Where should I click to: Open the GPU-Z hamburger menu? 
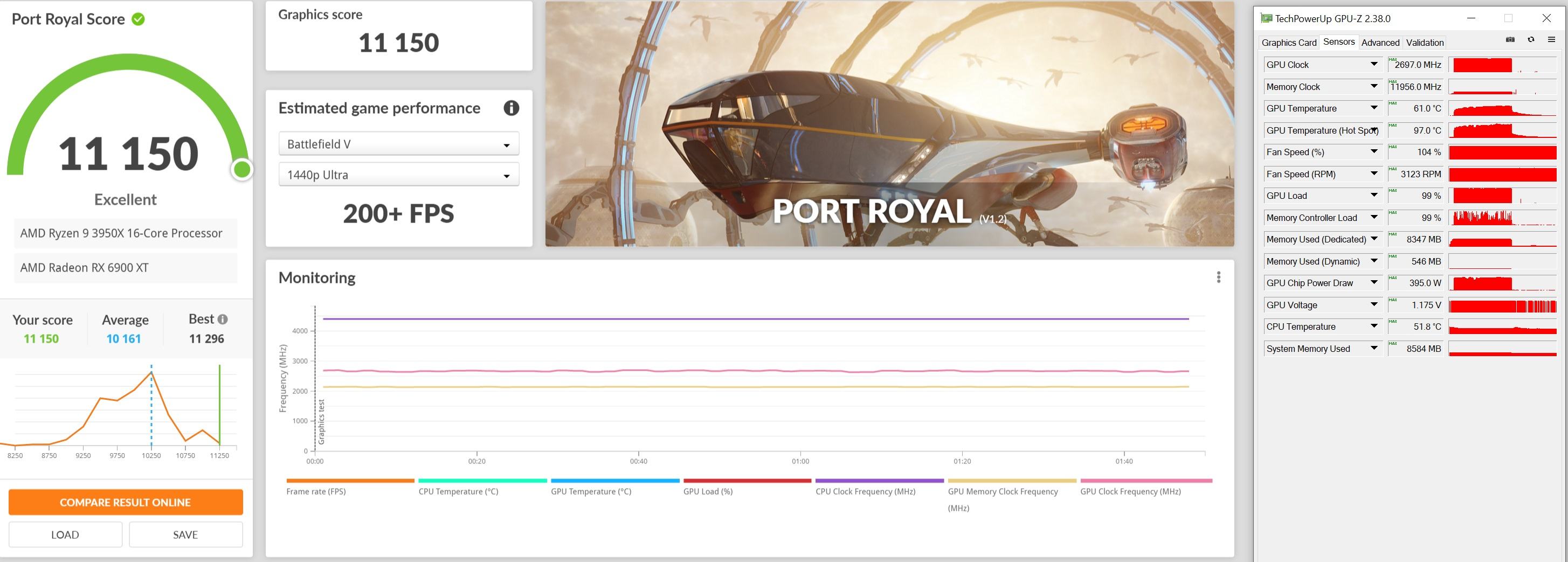1552,39
